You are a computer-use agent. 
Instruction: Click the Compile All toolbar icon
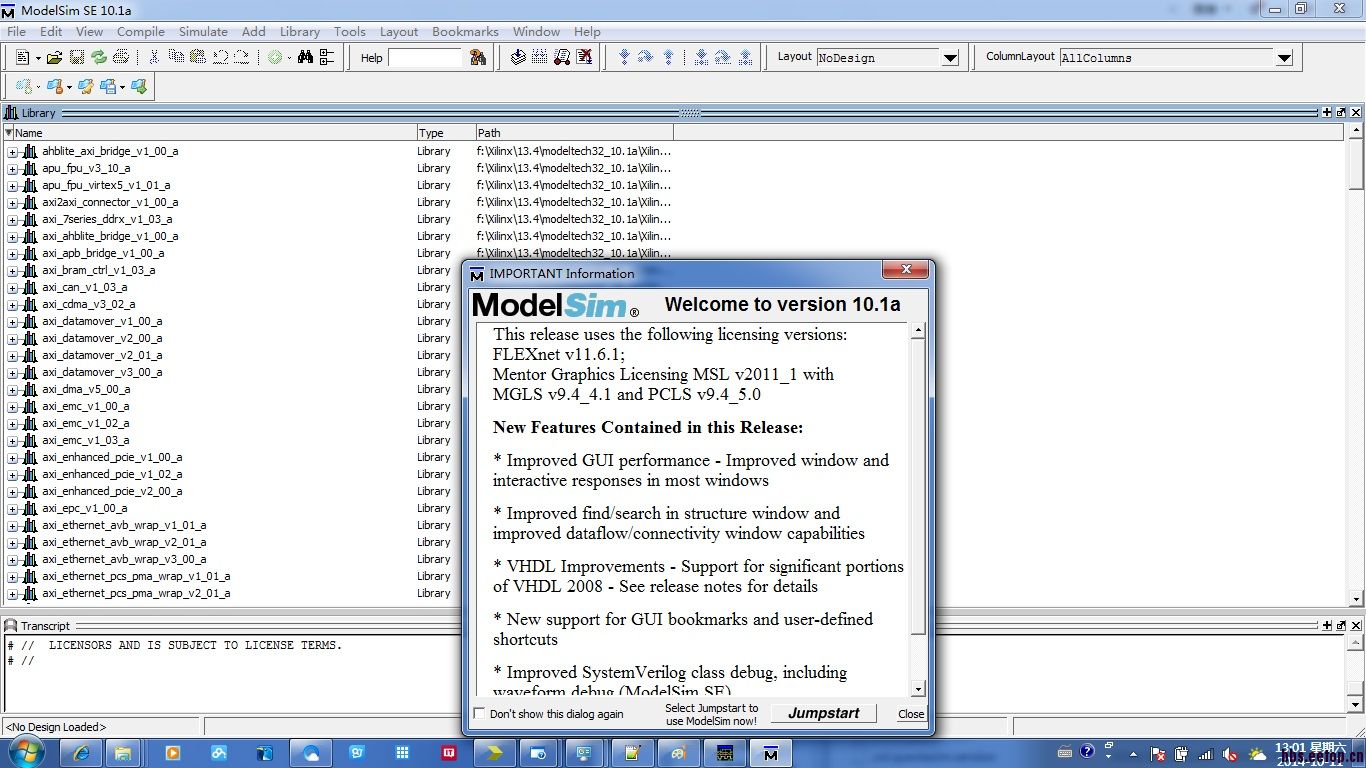point(540,58)
